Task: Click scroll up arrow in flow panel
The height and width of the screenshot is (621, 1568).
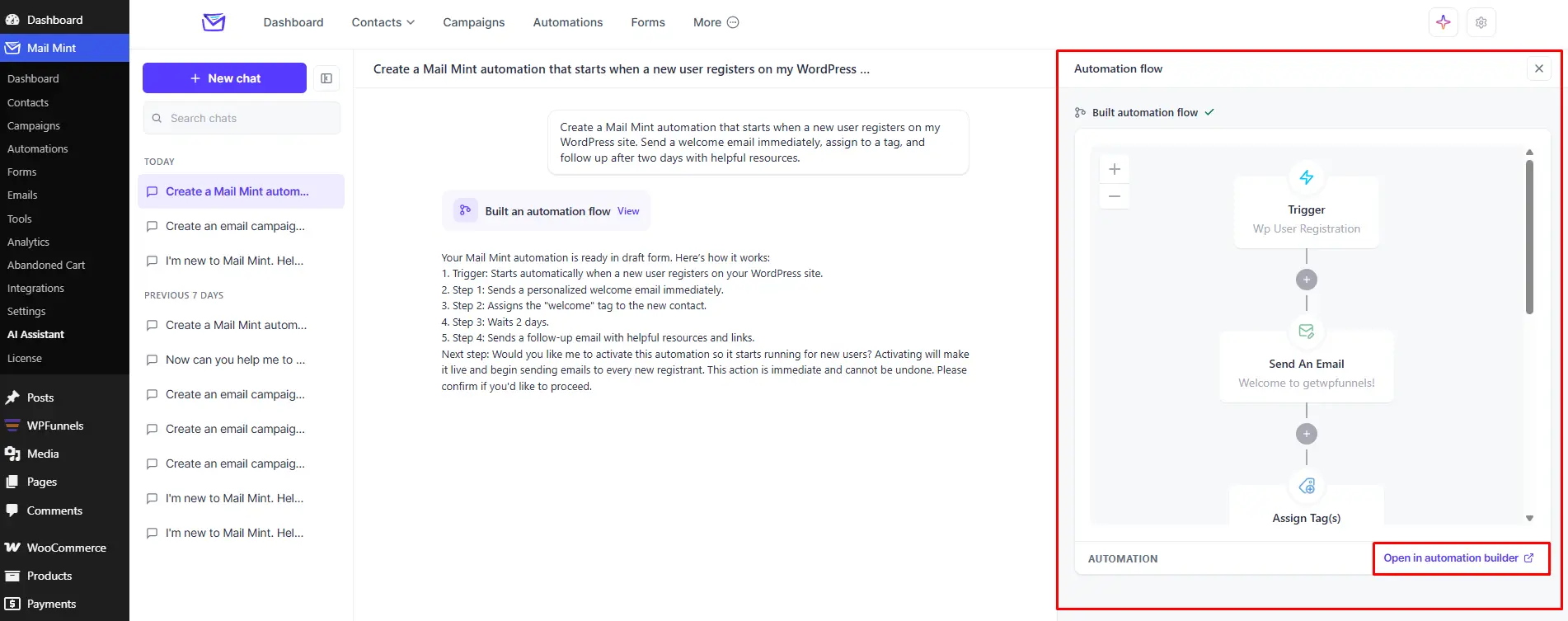Action: (1529, 153)
